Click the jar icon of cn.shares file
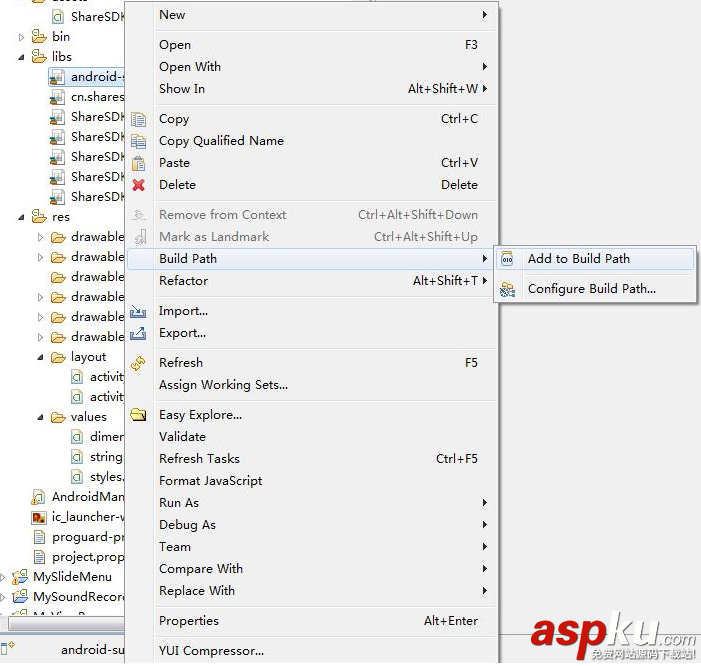Screen dimensions: 701x666 click(57, 97)
